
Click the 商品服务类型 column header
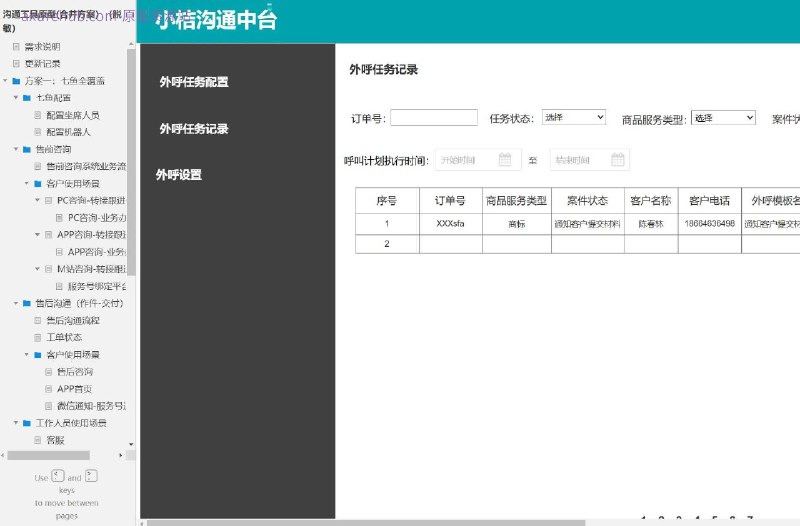tap(516, 201)
